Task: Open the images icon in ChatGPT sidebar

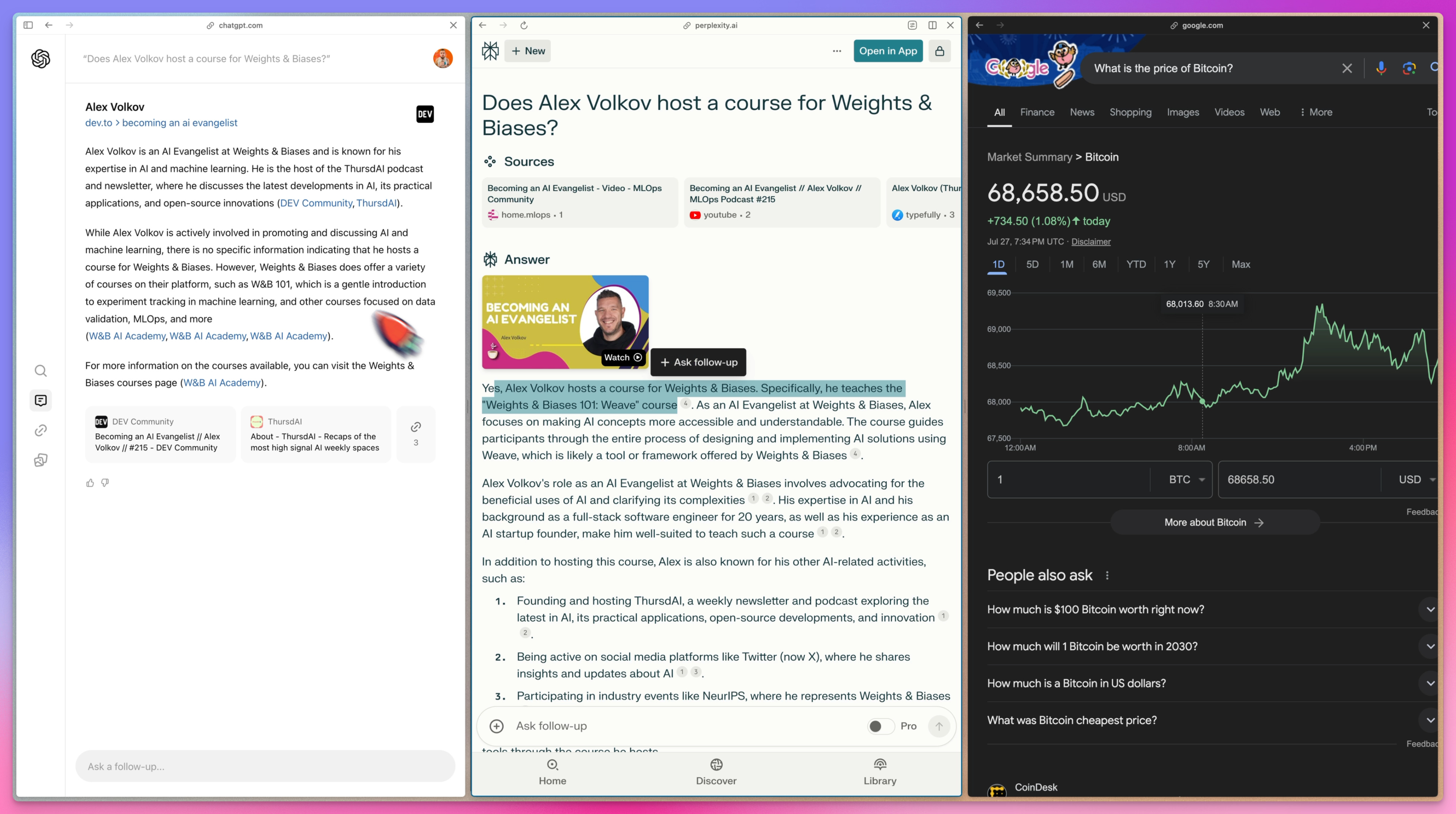Action: (41, 460)
